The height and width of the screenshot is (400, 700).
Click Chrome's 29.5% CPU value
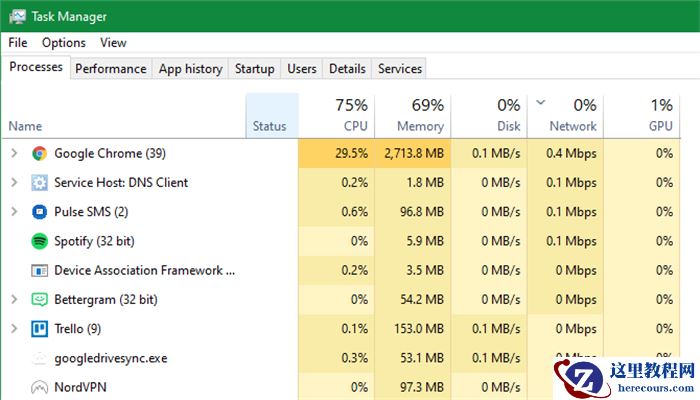pyautogui.click(x=351, y=154)
